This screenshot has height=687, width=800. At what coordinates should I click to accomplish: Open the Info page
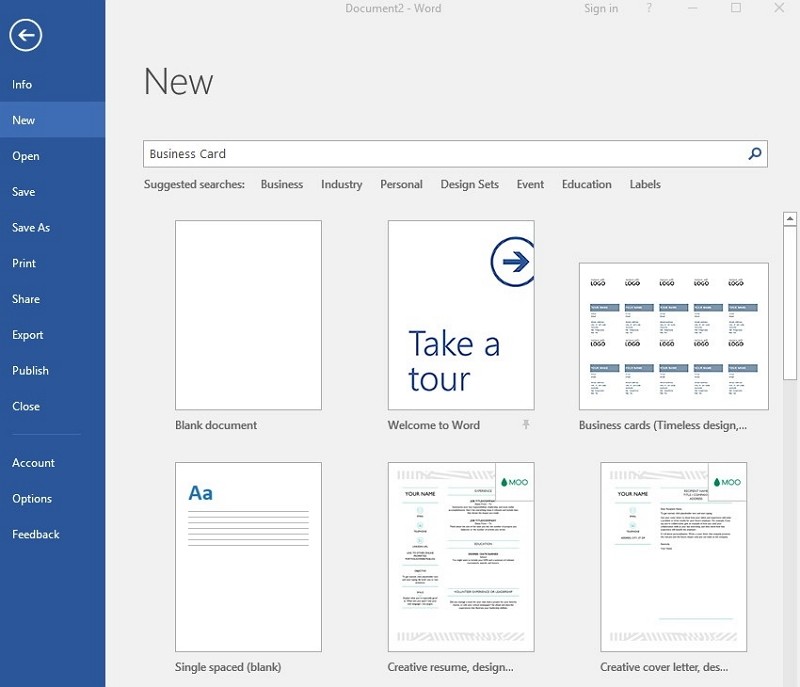53,84
